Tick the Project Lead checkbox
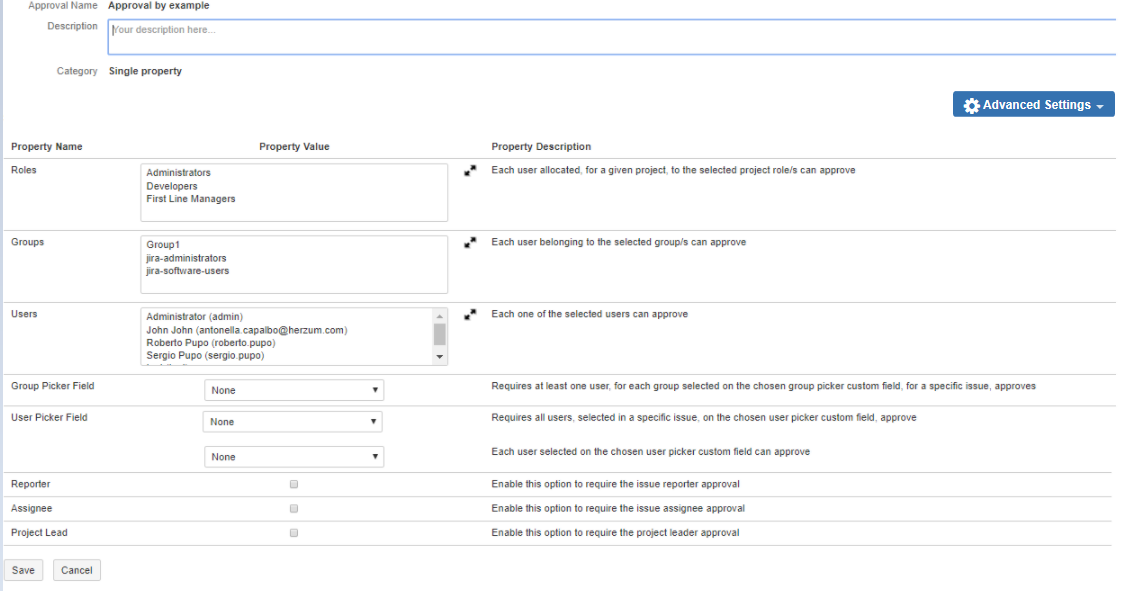 (294, 533)
